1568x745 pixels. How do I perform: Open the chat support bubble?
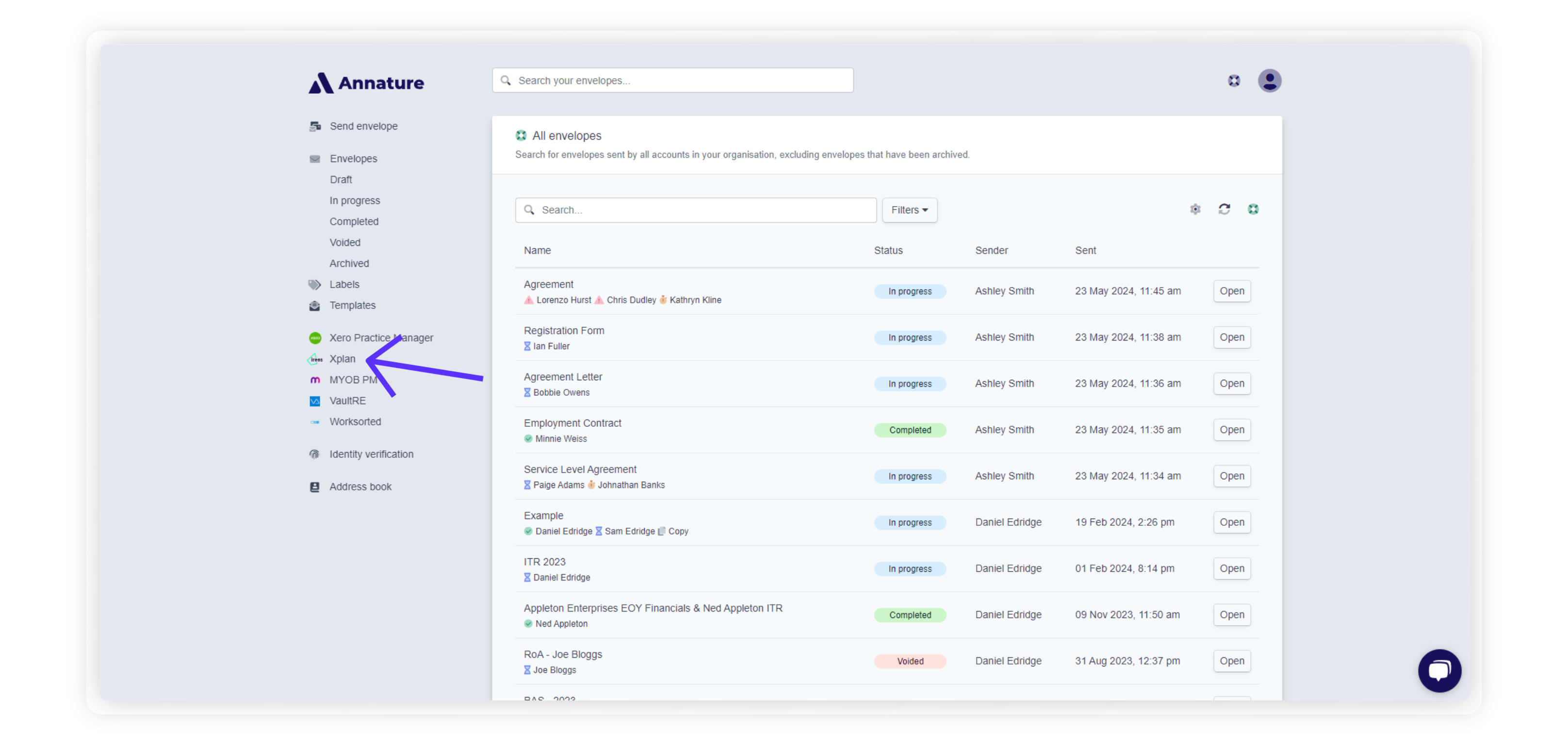point(1439,670)
